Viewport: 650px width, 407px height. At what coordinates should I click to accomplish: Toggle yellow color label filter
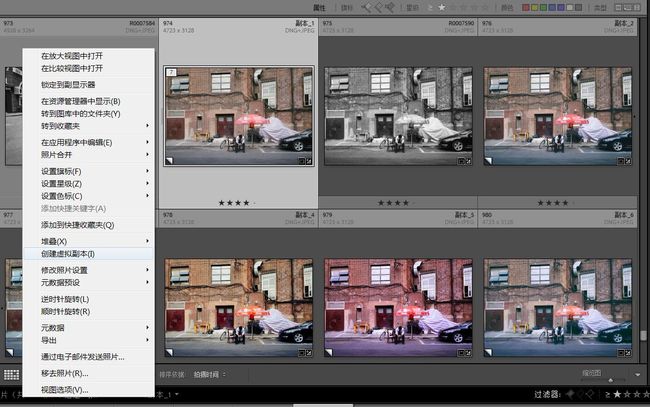click(534, 7)
